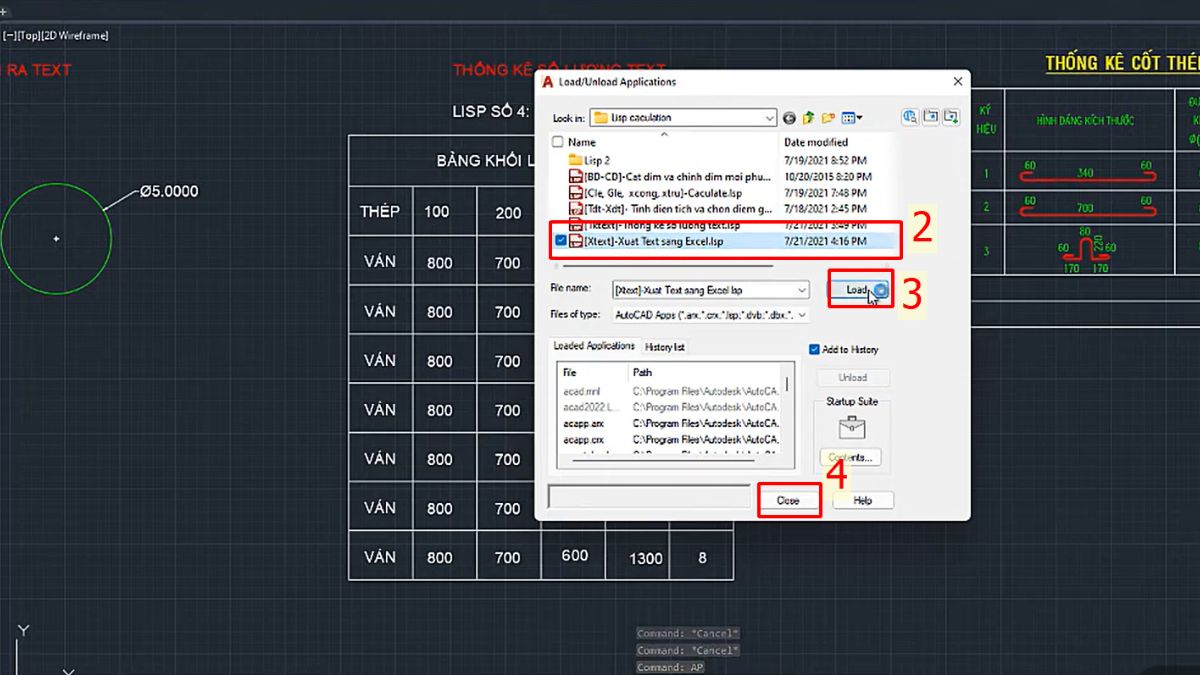Click the Startup Suite briefcase icon
The height and width of the screenshot is (675, 1200).
tap(851, 427)
